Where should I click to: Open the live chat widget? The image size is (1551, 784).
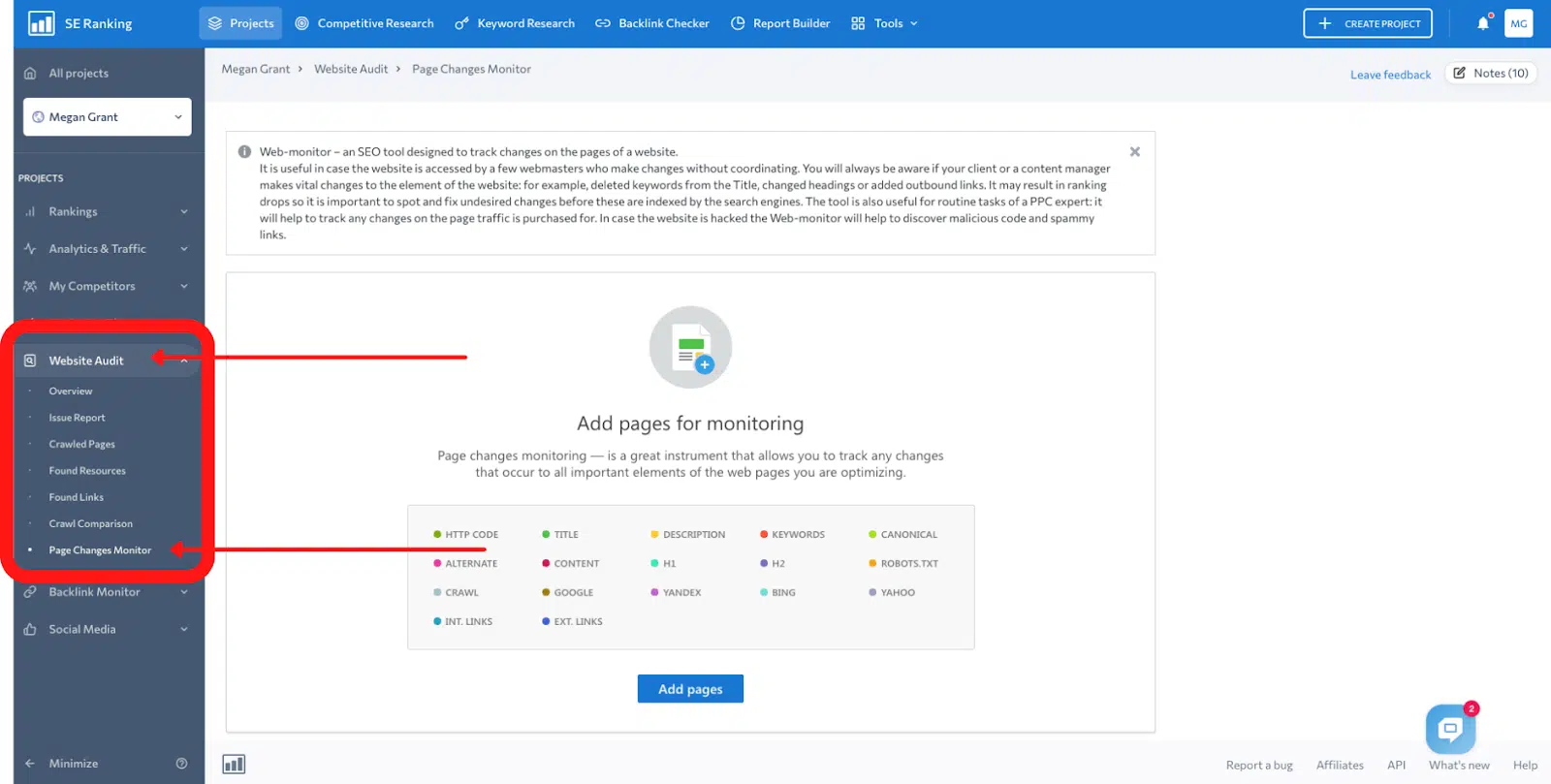coord(1449,729)
